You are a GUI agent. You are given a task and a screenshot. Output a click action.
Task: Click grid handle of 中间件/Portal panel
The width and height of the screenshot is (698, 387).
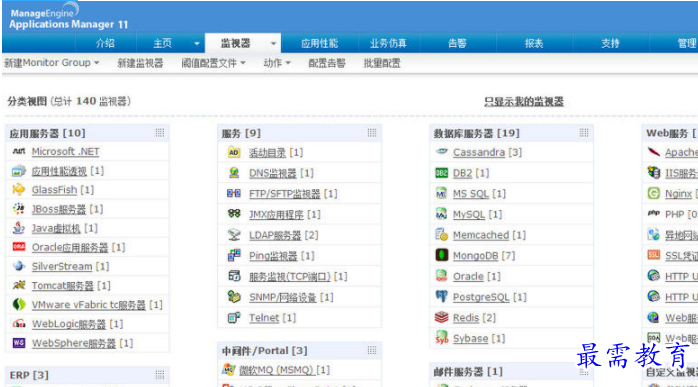click(x=372, y=350)
